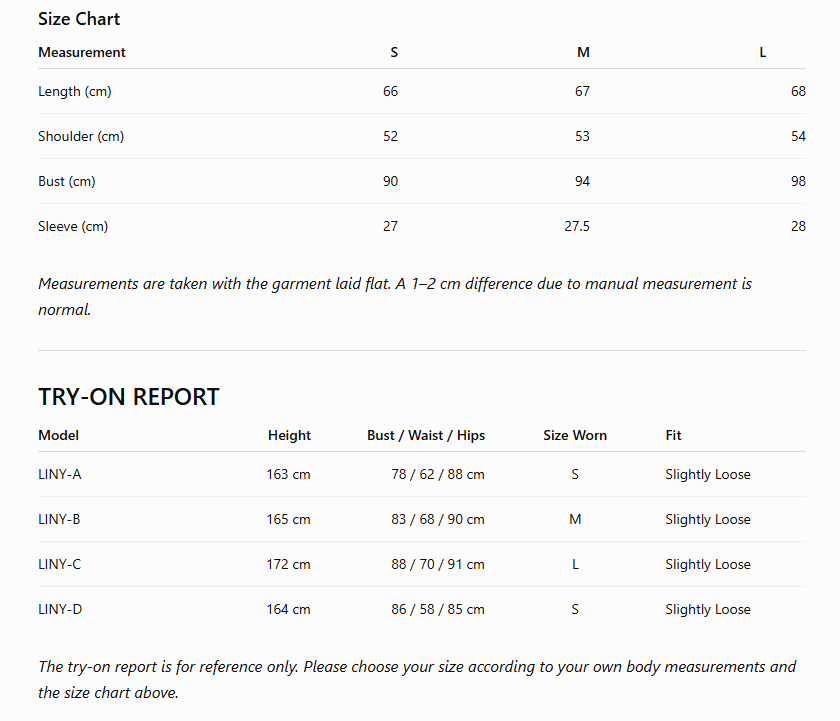Click the 27.5 sleeve value for M
The height and width of the screenshot is (721, 840).
(x=576, y=227)
